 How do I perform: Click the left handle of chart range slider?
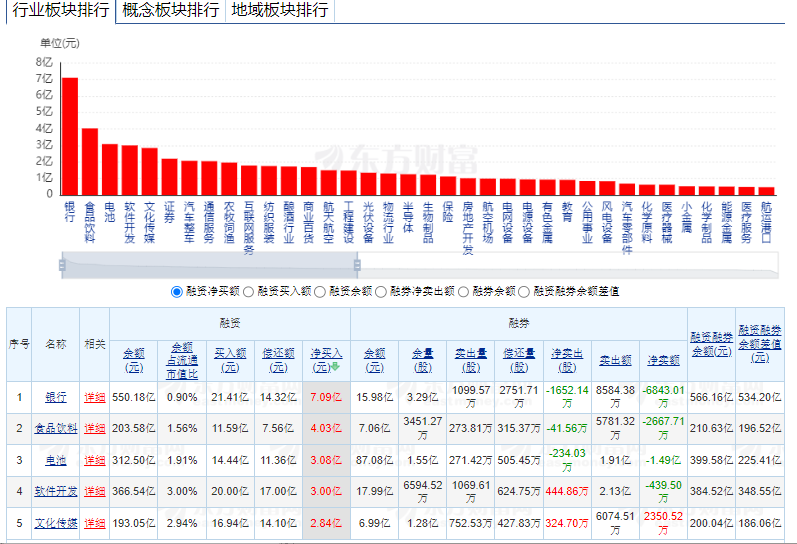pyautogui.click(x=62, y=265)
